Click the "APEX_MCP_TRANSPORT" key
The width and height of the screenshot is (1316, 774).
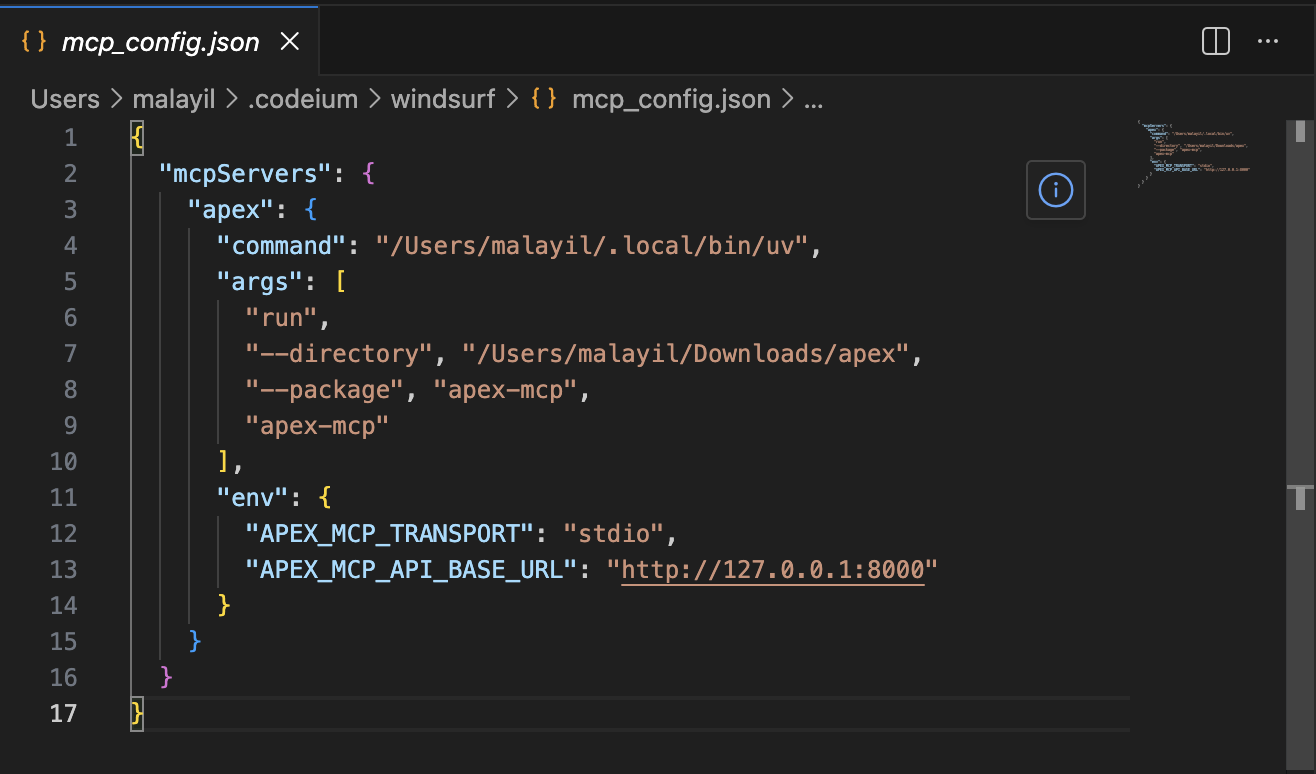(390, 533)
